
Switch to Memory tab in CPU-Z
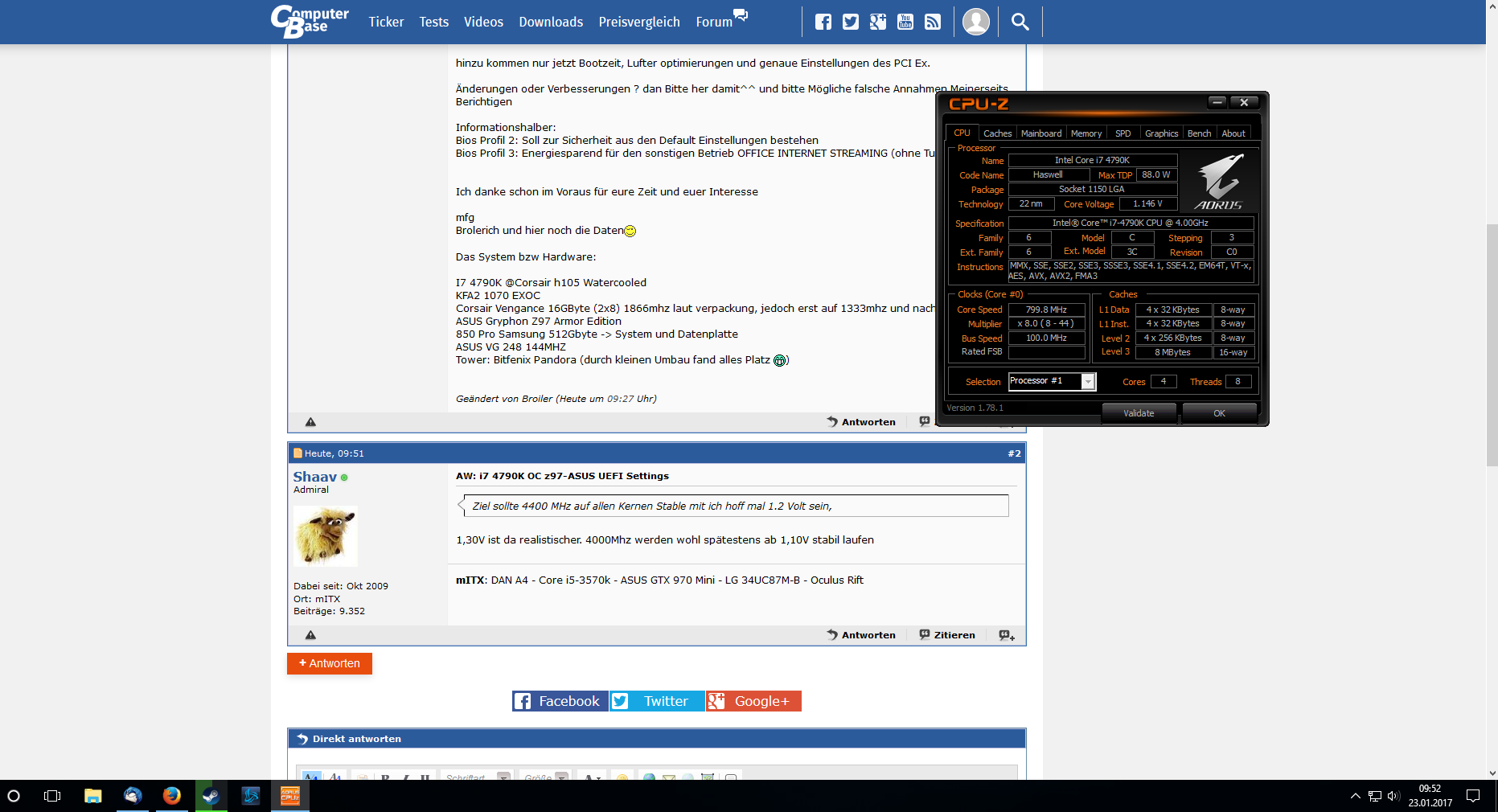click(1086, 133)
